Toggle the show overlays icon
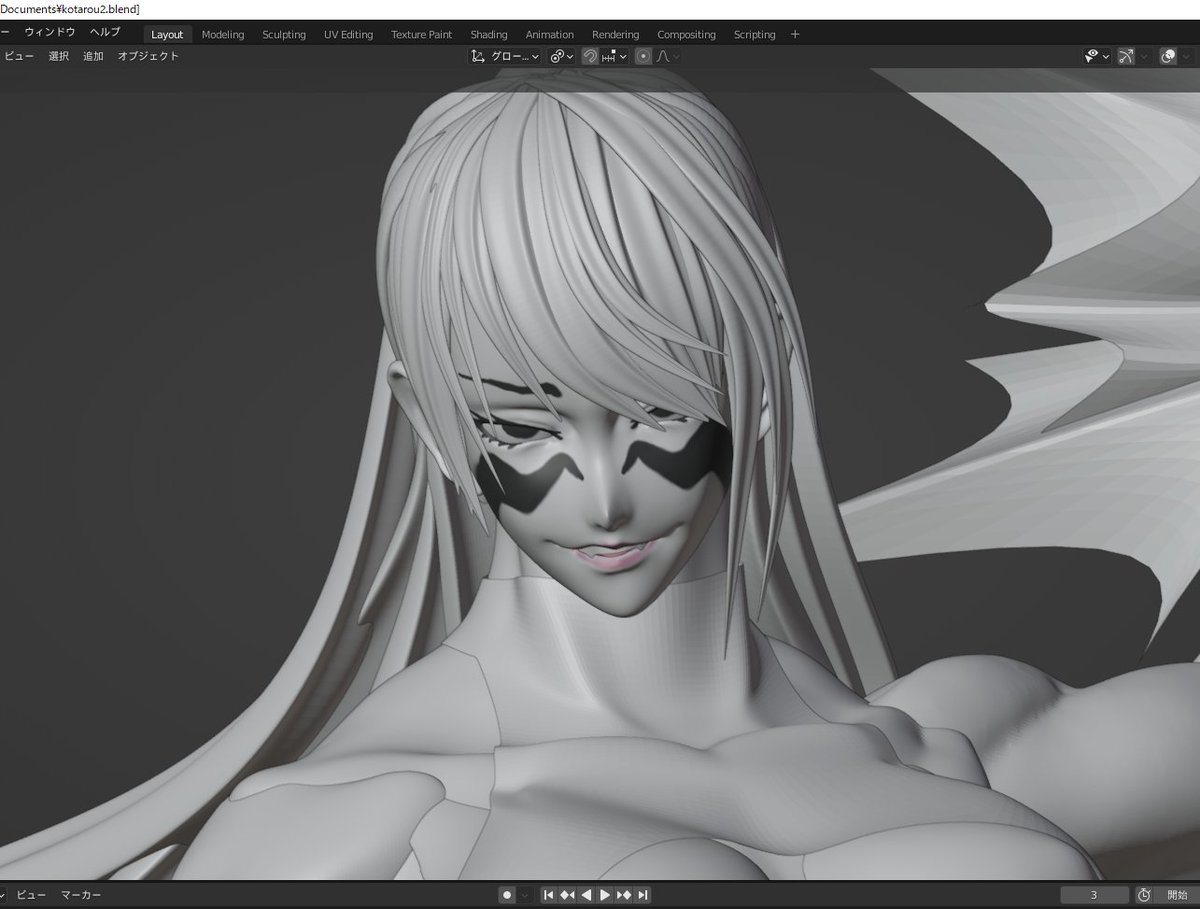1200x909 pixels. (x=1168, y=57)
